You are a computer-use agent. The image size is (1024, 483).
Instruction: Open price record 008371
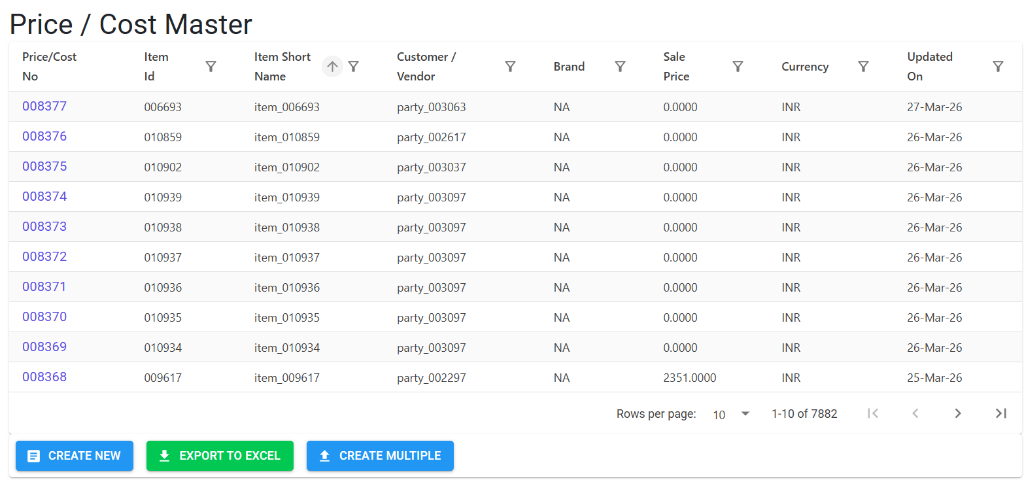[x=44, y=287]
